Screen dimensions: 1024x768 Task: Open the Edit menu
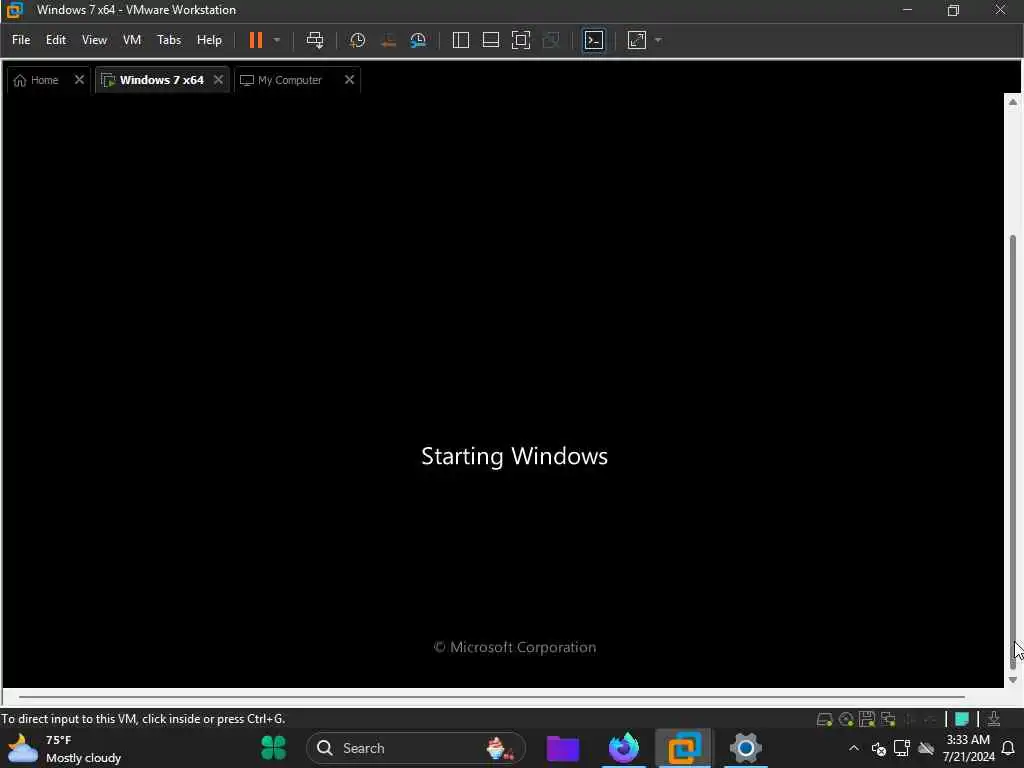(56, 40)
